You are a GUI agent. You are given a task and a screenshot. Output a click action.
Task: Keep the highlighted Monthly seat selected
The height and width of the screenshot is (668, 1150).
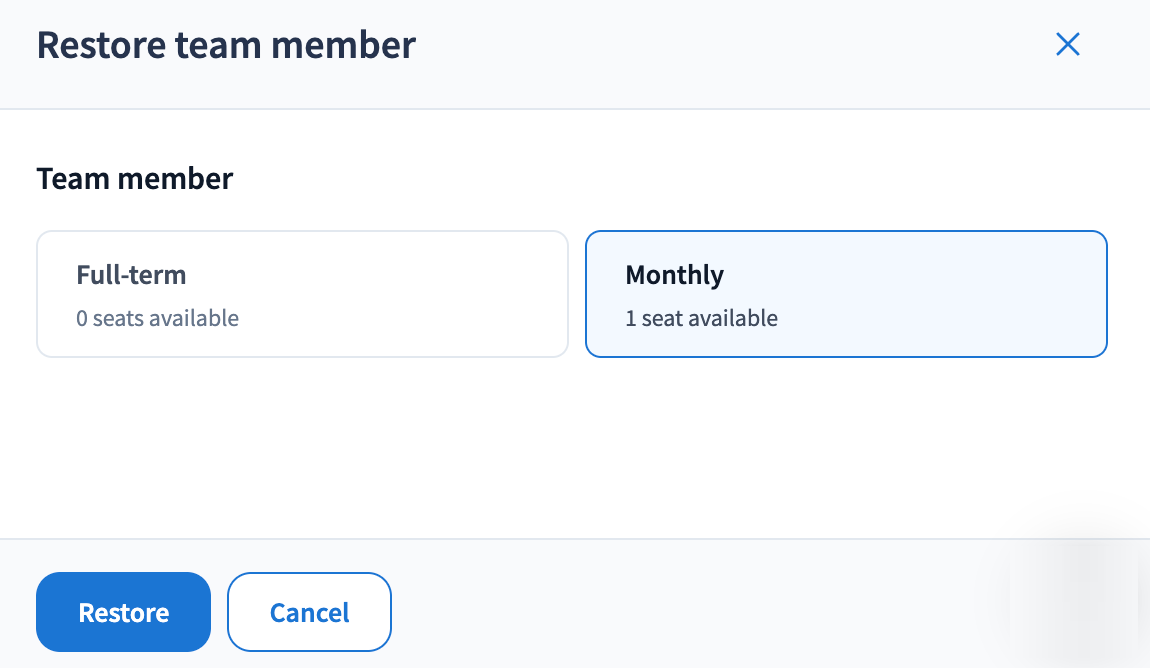point(846,294)
